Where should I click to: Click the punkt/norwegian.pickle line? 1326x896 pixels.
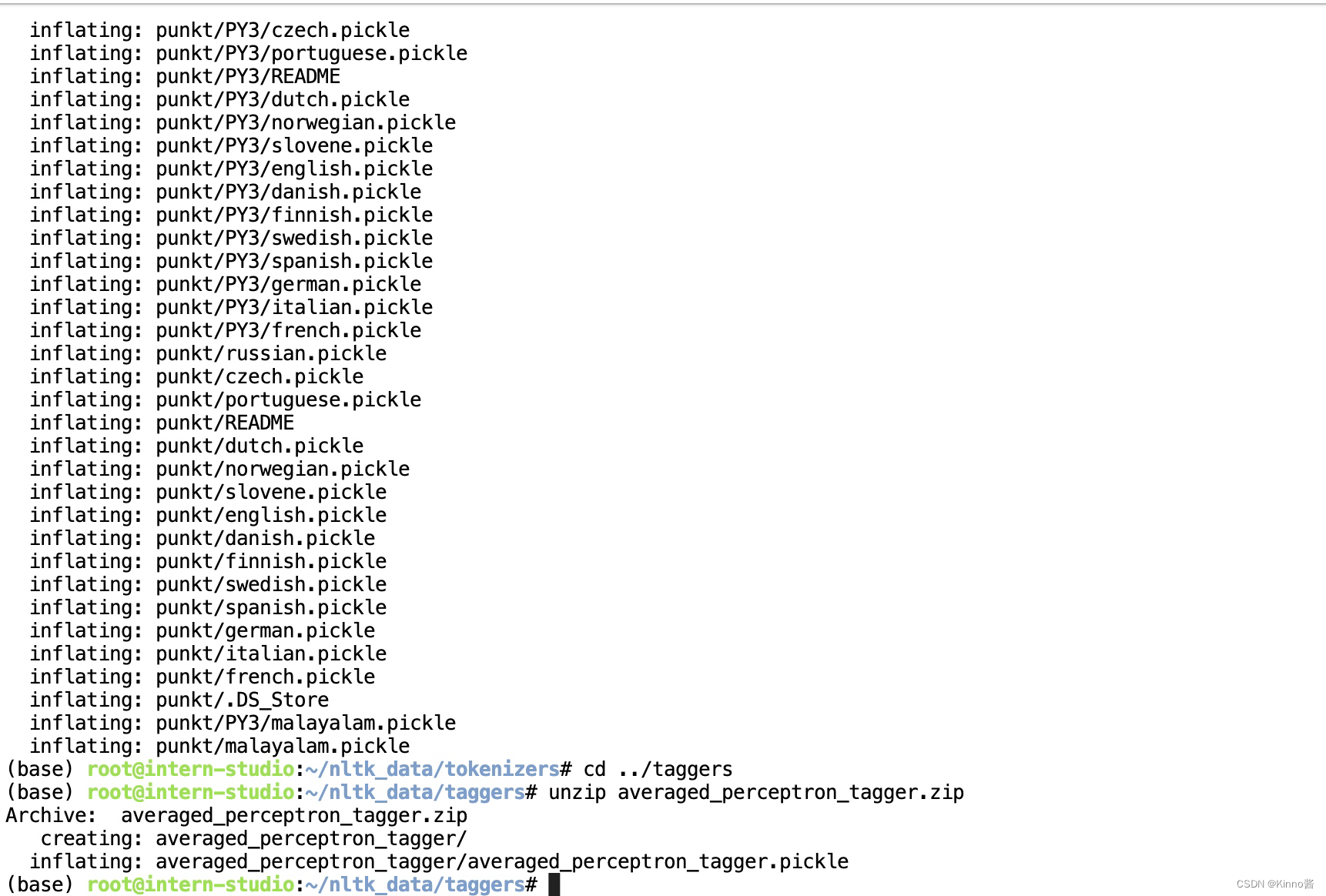[219, 469]
